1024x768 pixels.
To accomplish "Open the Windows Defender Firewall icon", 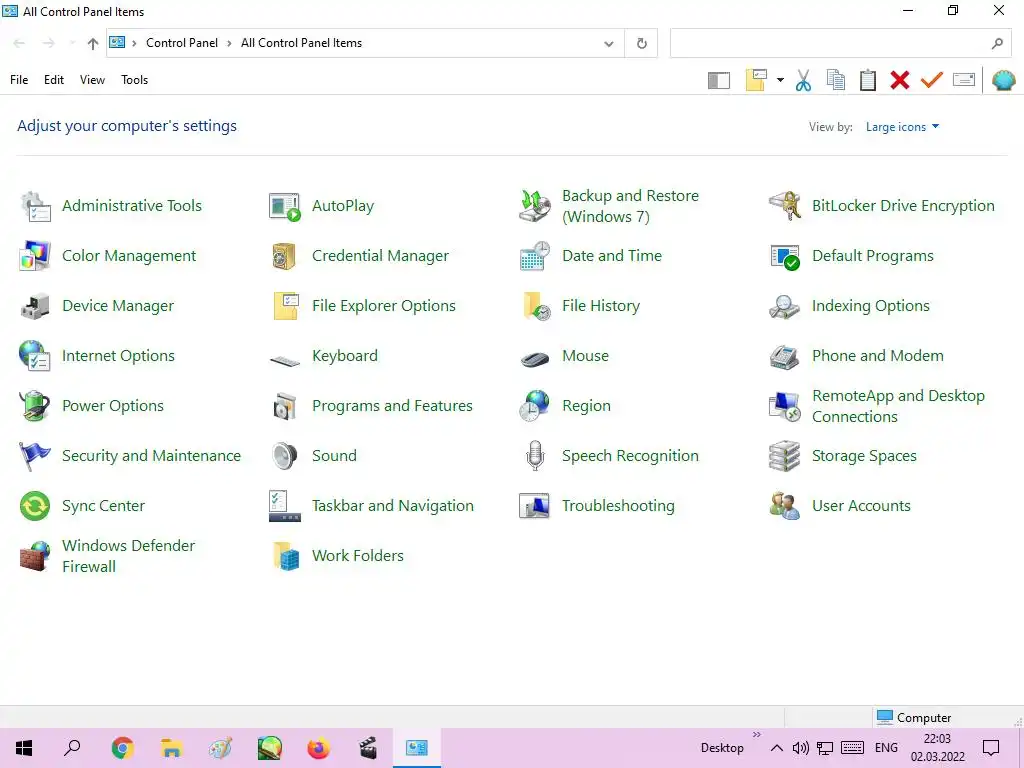I will tap(35, 556).
